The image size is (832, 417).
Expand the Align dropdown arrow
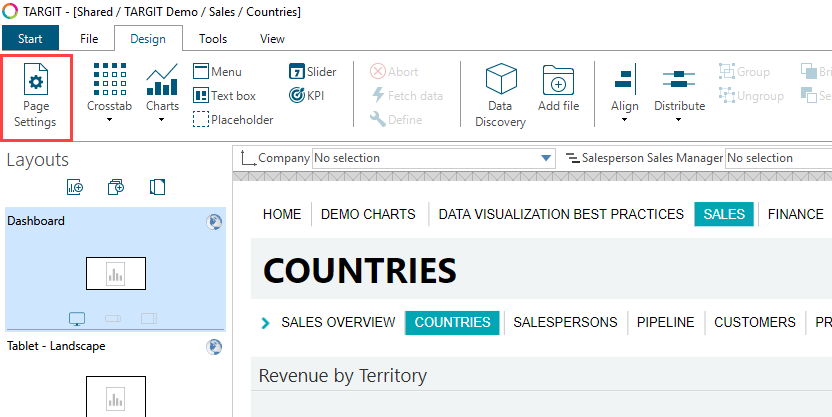[625, 120]
